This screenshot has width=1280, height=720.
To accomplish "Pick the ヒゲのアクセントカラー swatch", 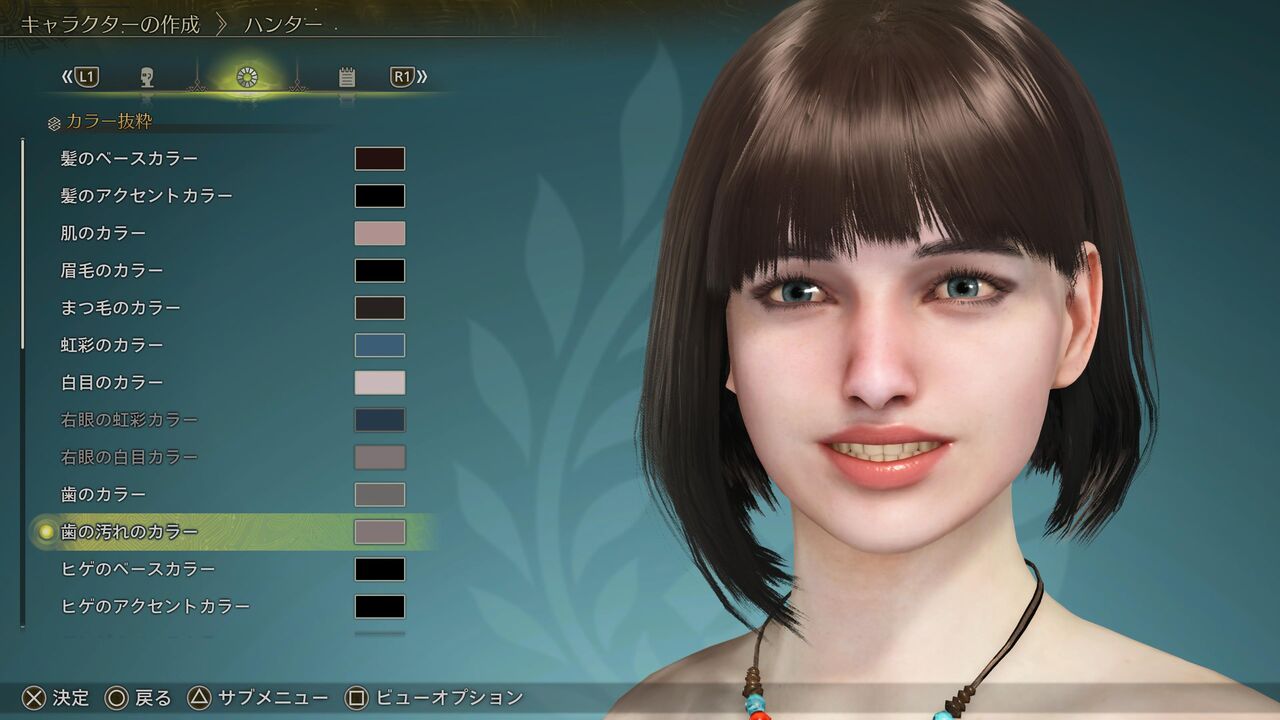I will pos(380,606).
